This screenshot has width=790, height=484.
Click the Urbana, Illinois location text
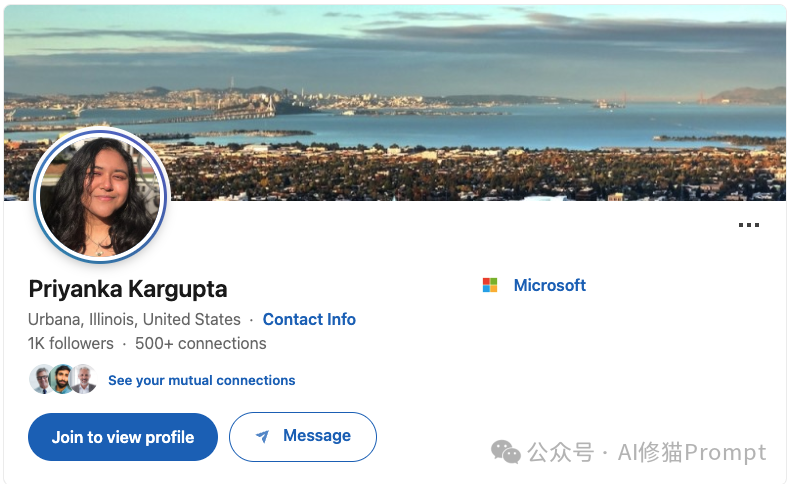134,320
